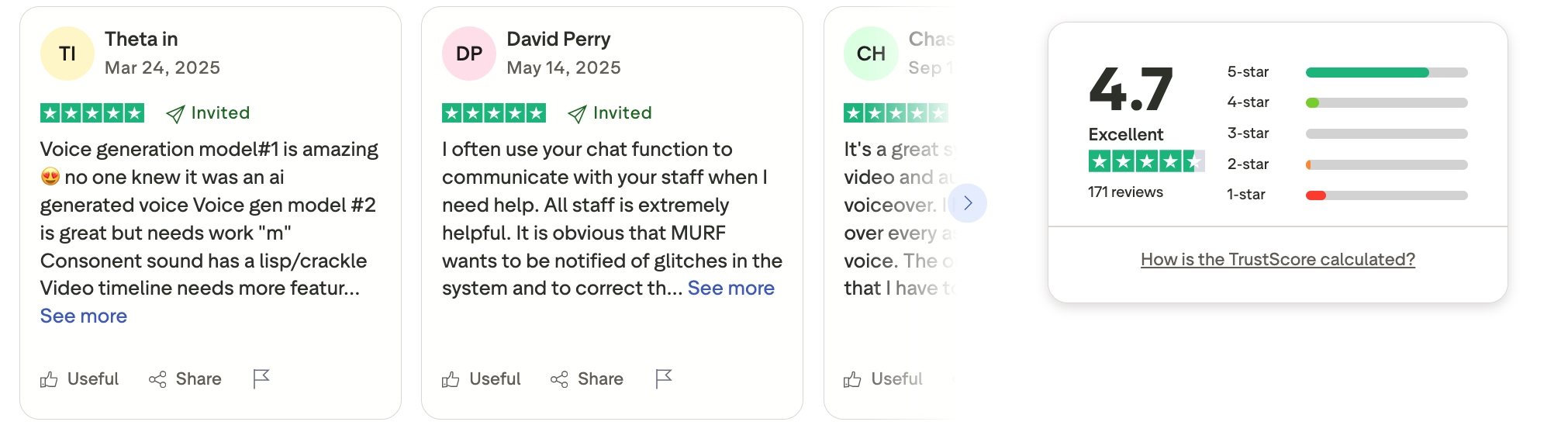The height and width of the screenshot is (439, 1568).
Task: Click the Invited paper plane icon on Theta in's review
Action: point(175,114)
